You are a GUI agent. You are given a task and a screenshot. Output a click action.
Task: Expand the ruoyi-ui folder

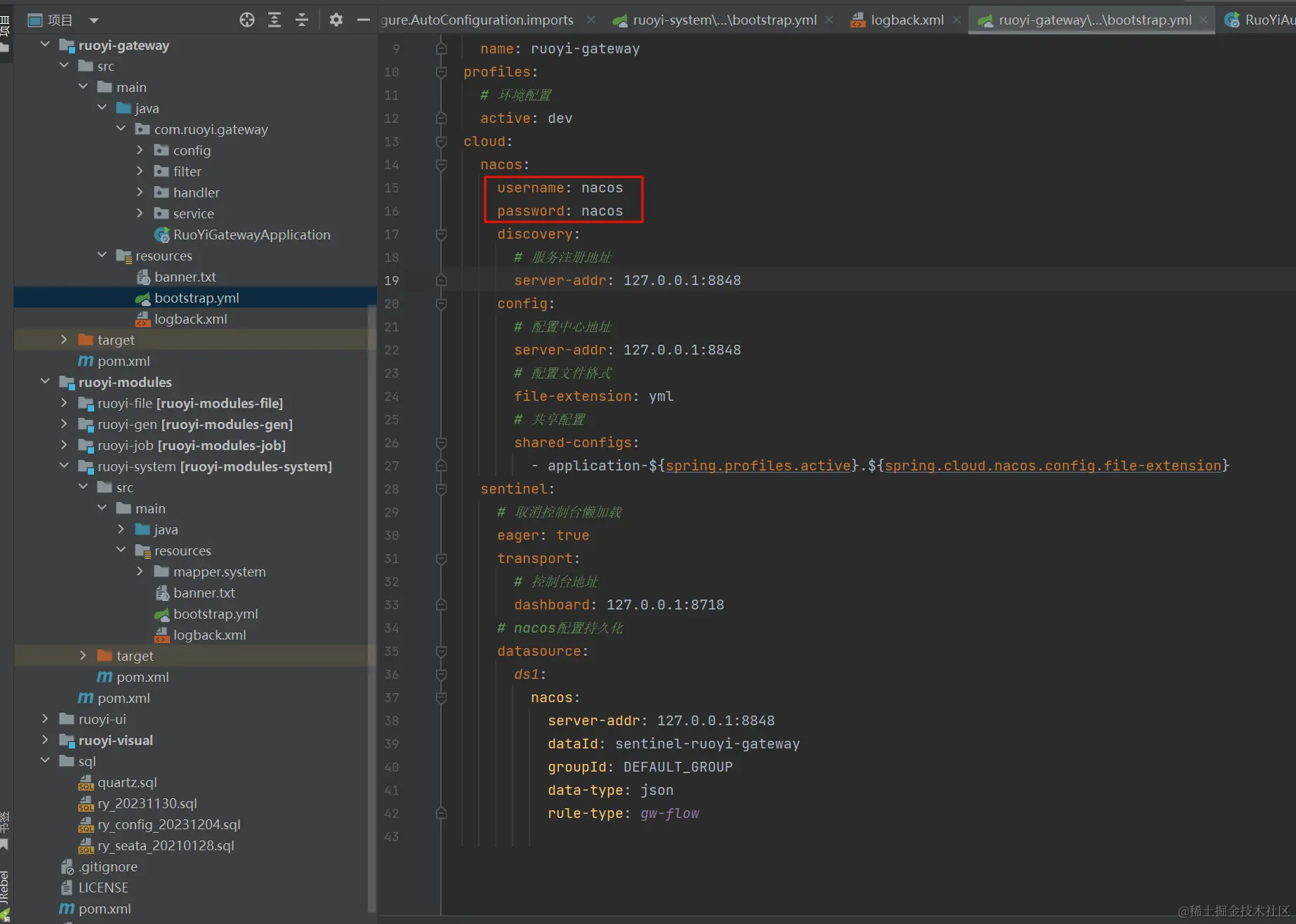click(45, 719)
